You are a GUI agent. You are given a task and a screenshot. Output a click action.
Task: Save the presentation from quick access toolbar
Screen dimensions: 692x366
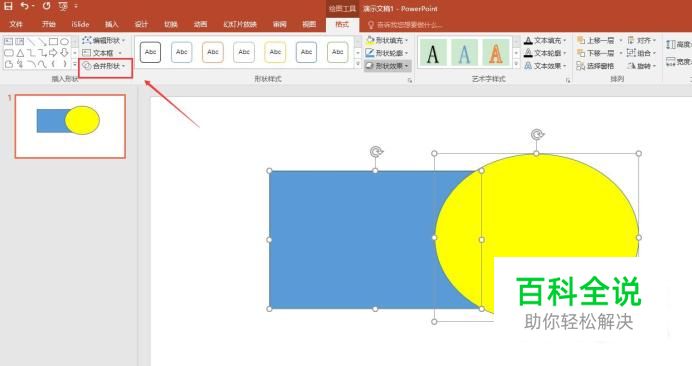tap(8, 6)
